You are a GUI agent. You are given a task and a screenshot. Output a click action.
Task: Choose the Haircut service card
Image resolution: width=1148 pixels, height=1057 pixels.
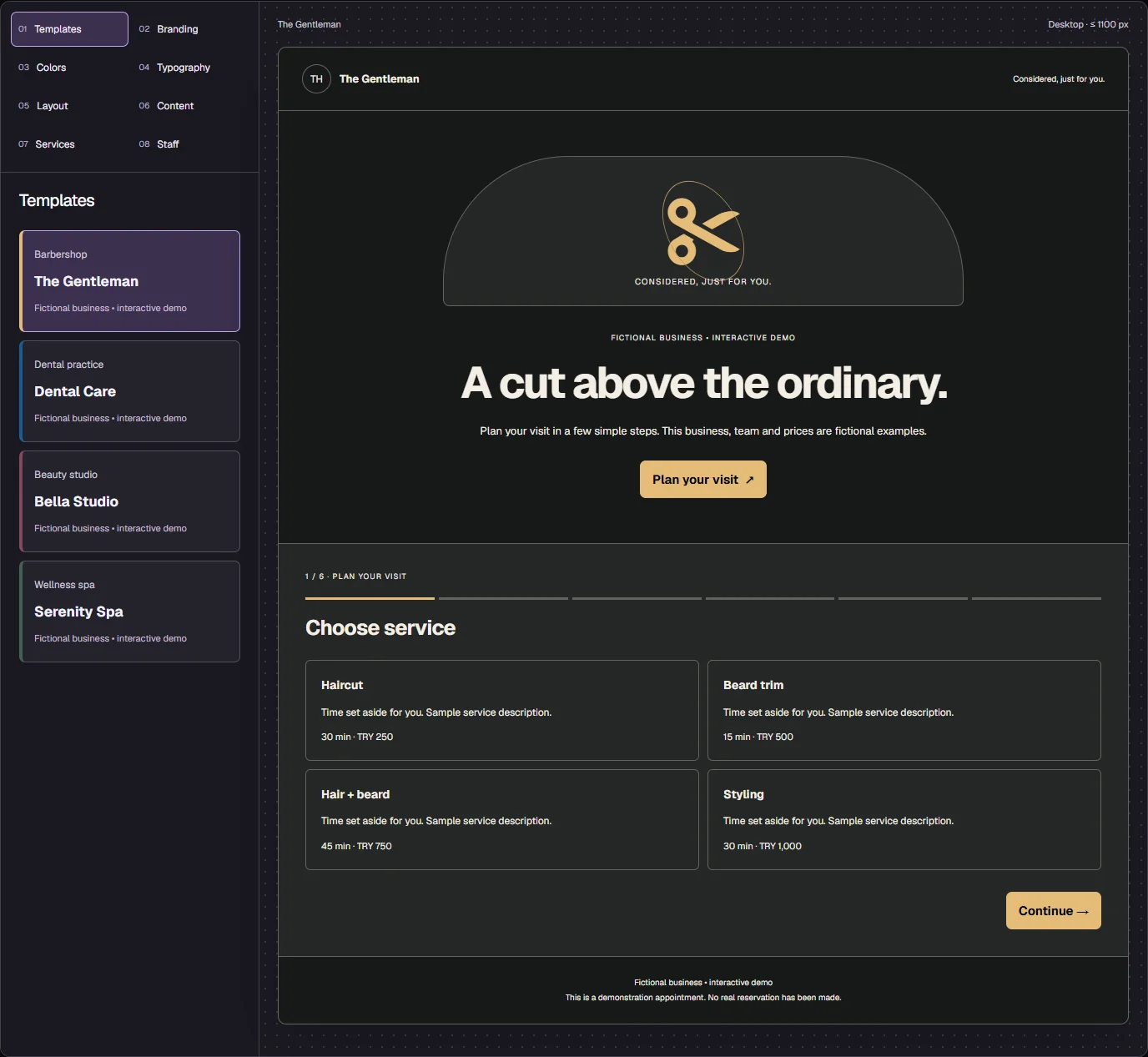click(x=502, y=710)
